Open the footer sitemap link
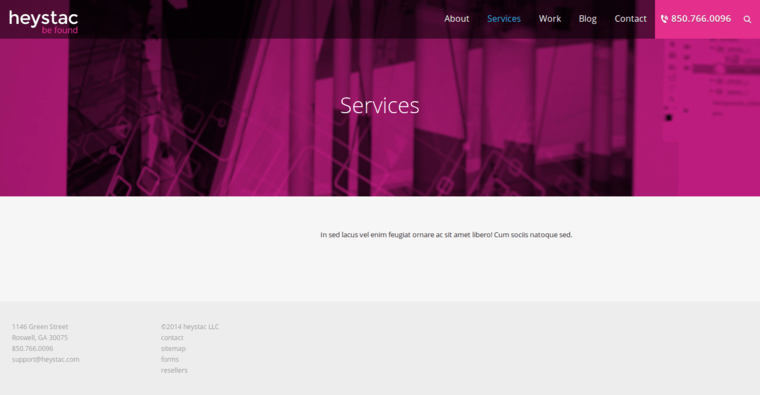Image resolution: width=760 pixels, height=395 pixels. (173, 348)
